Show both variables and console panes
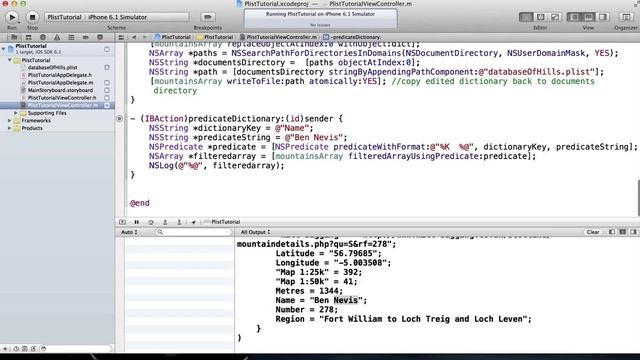The width and height of the screenshot is (640, 360). point(622,232)
